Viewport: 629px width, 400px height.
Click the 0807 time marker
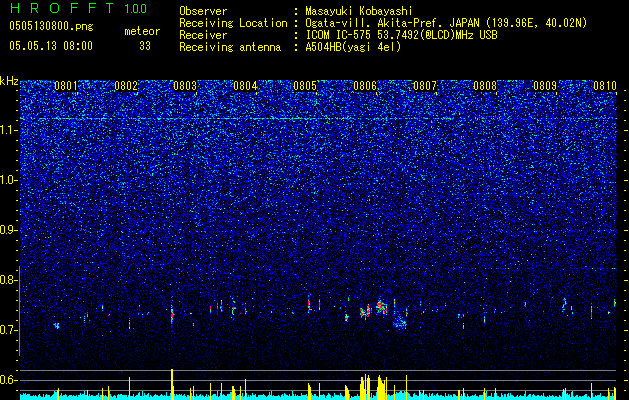coord(425,86)
